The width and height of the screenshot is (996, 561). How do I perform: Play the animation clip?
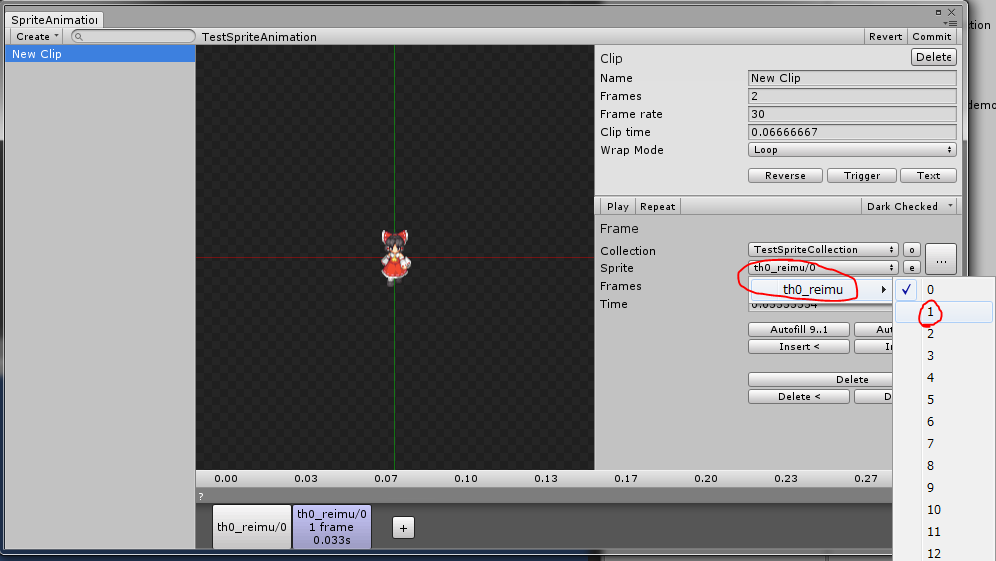[x=617, y=206]
